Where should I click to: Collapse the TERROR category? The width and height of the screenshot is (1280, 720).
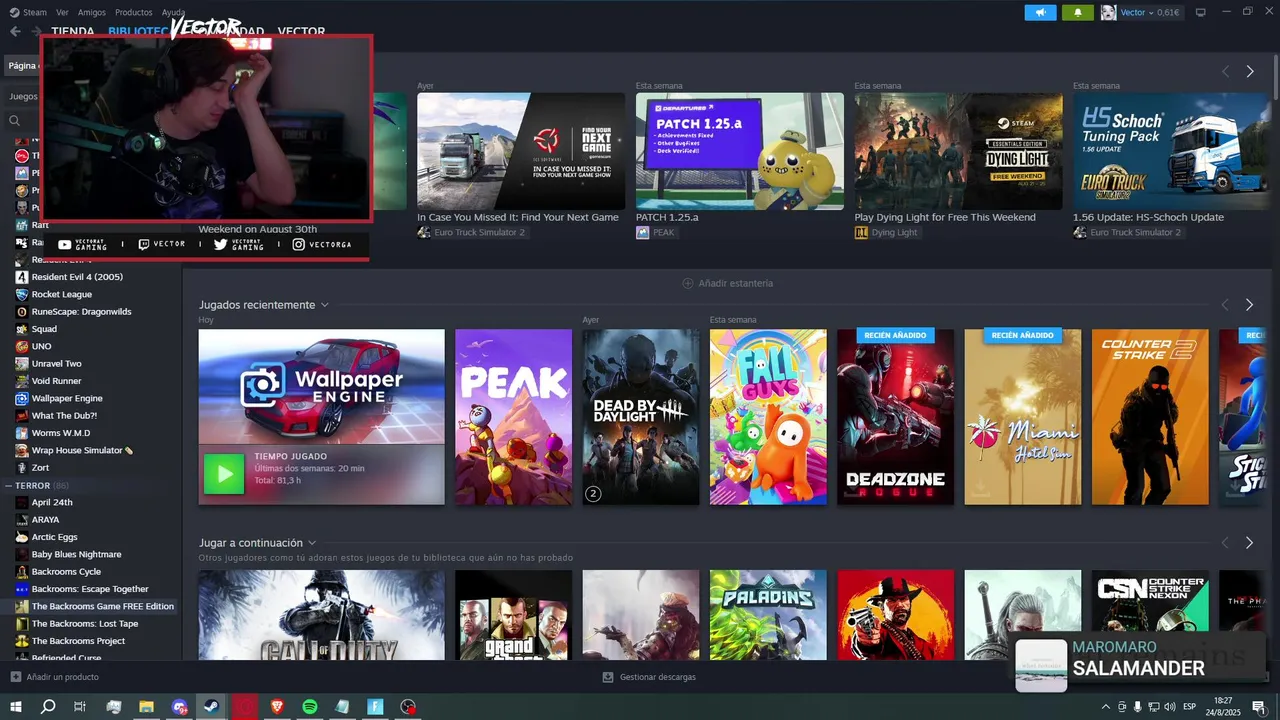point(8,485)
